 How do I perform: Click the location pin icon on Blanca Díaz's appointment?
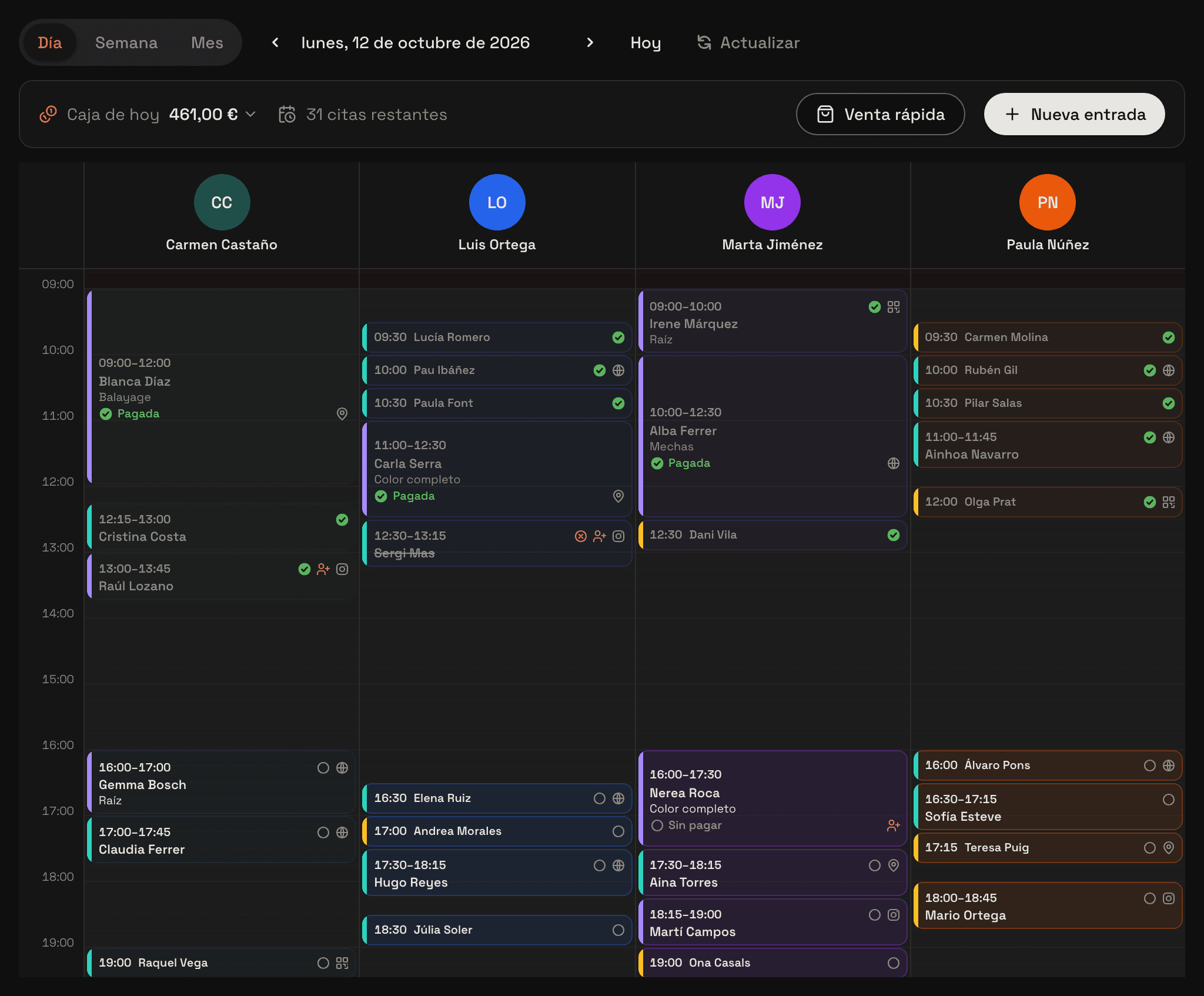pos(342,414)
